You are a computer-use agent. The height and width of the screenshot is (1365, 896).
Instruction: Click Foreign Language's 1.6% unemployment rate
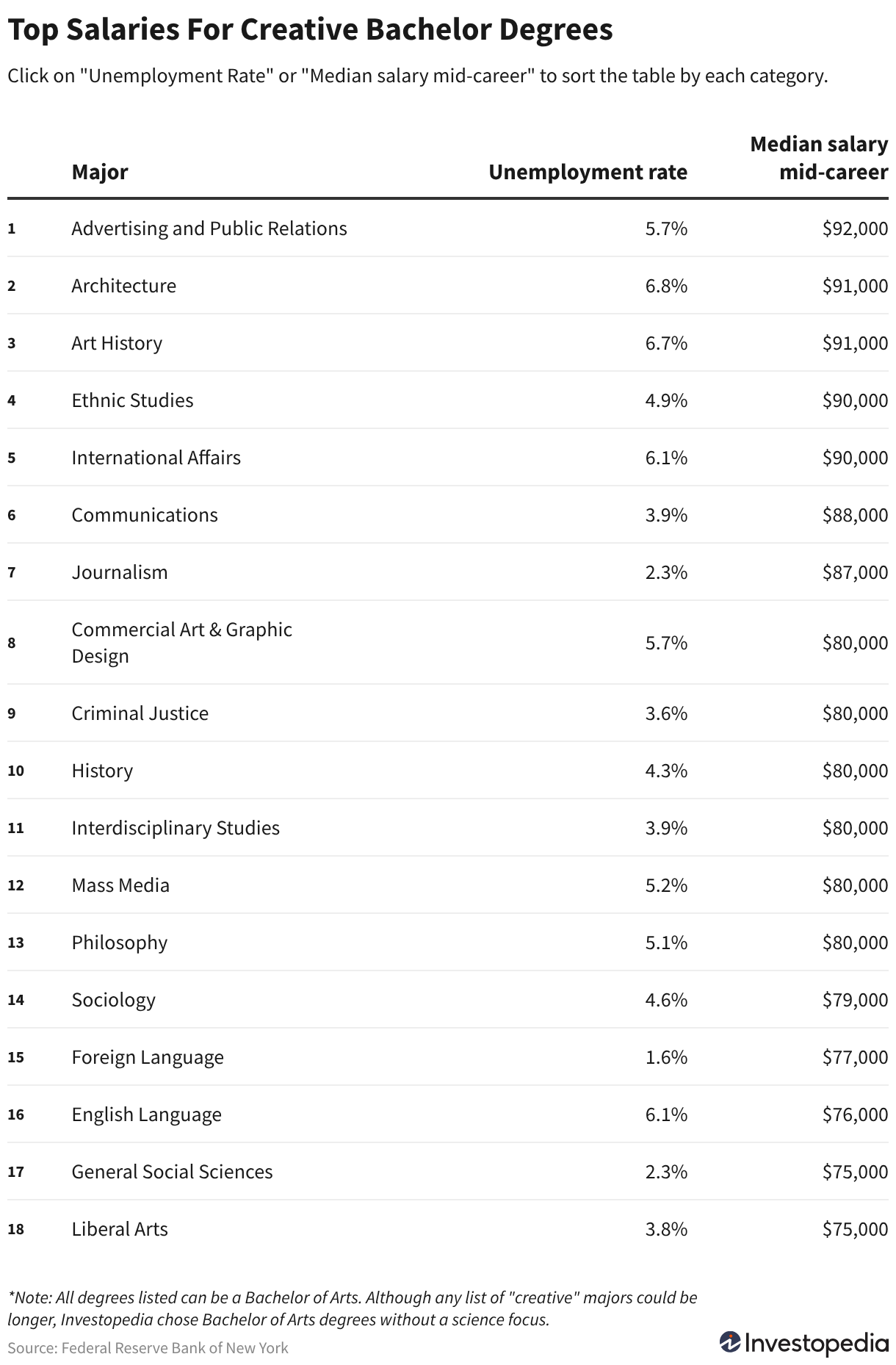click(x=666, y=1057)
